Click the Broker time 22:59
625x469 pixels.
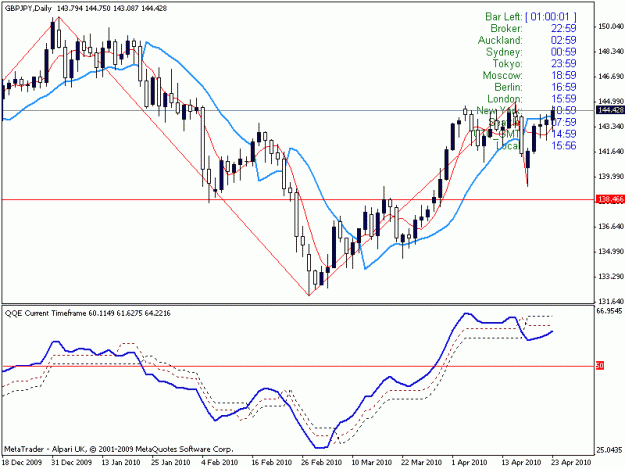564,28
